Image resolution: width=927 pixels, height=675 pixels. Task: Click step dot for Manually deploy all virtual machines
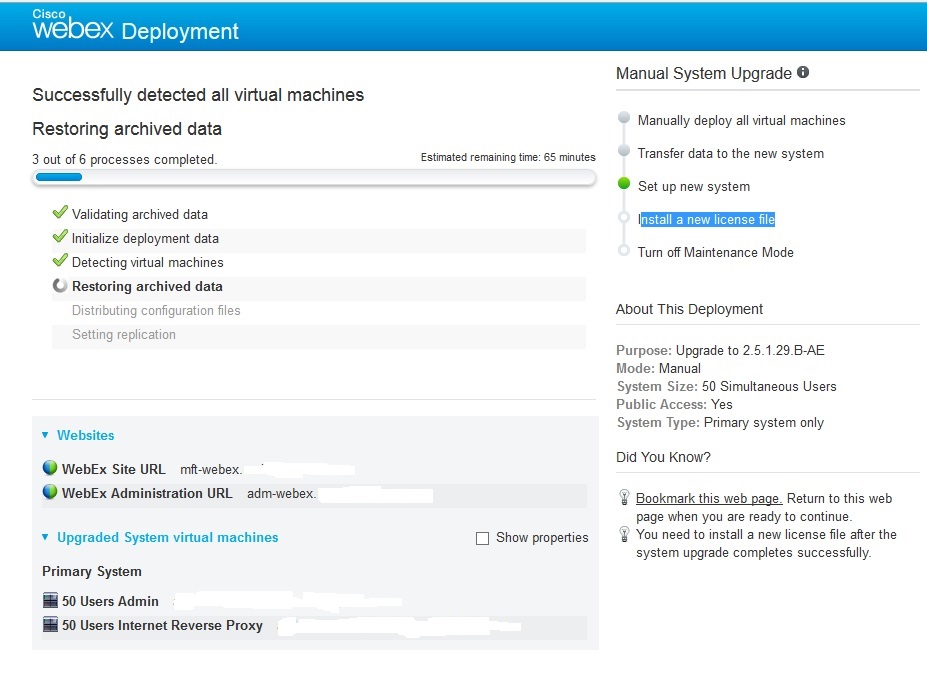(x=624, y=117)
